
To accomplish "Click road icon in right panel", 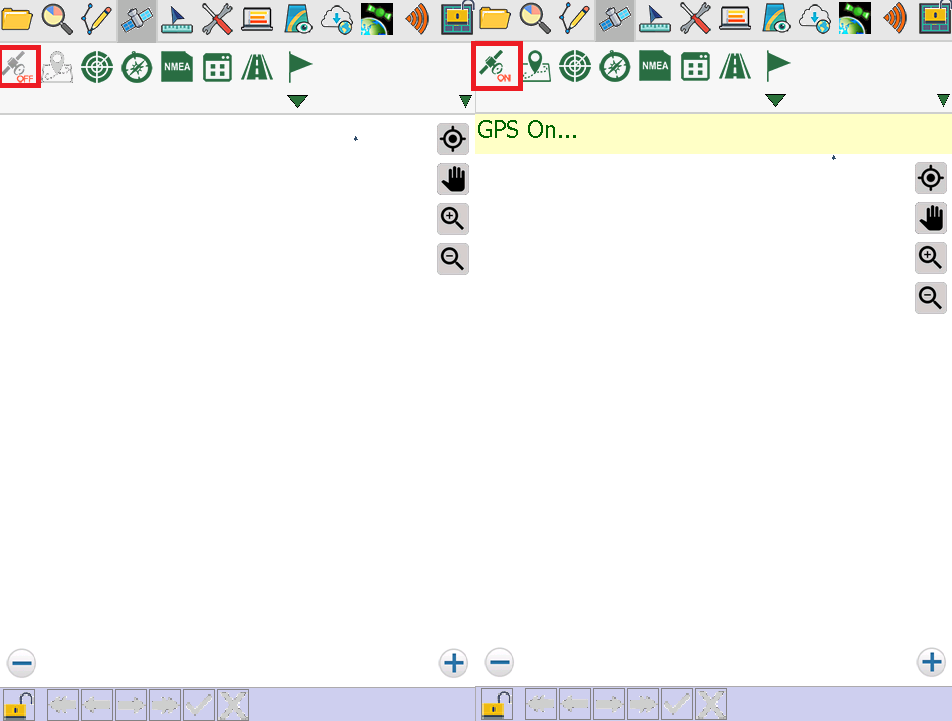I will pos(735,66).
